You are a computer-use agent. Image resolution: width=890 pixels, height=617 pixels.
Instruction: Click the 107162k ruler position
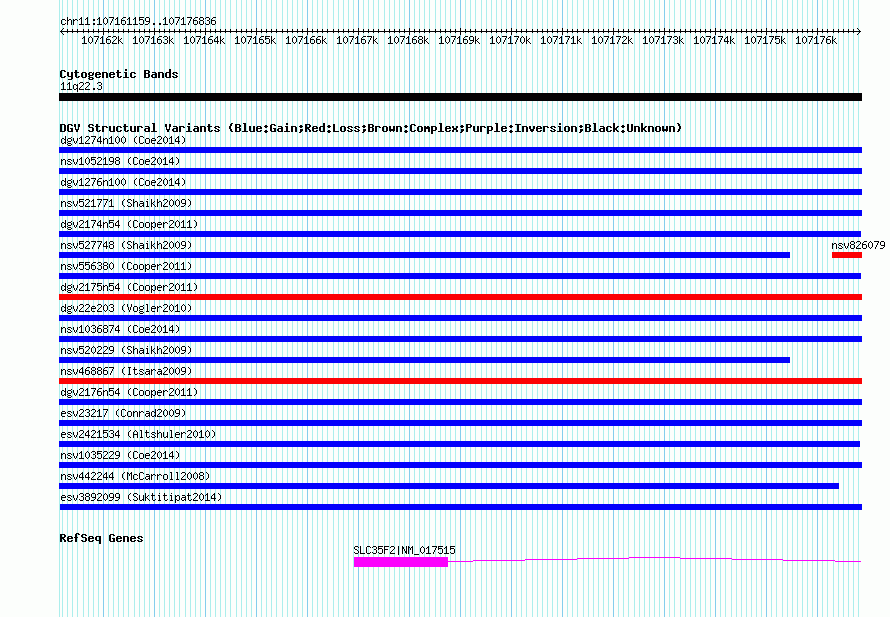[x=102, y=40]
